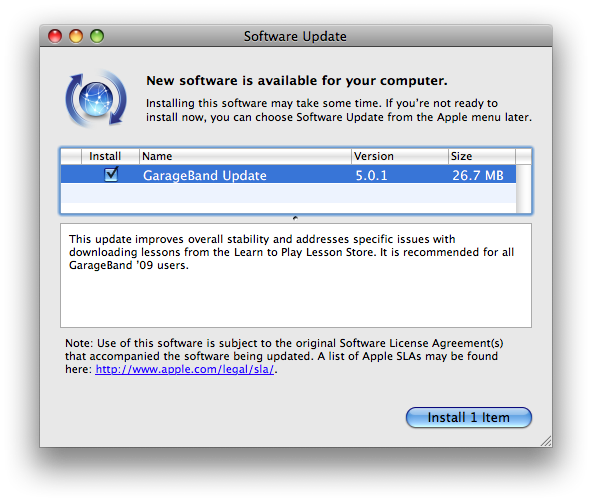Uncheck the GarageBand Update install checkbox

point(111,174)
